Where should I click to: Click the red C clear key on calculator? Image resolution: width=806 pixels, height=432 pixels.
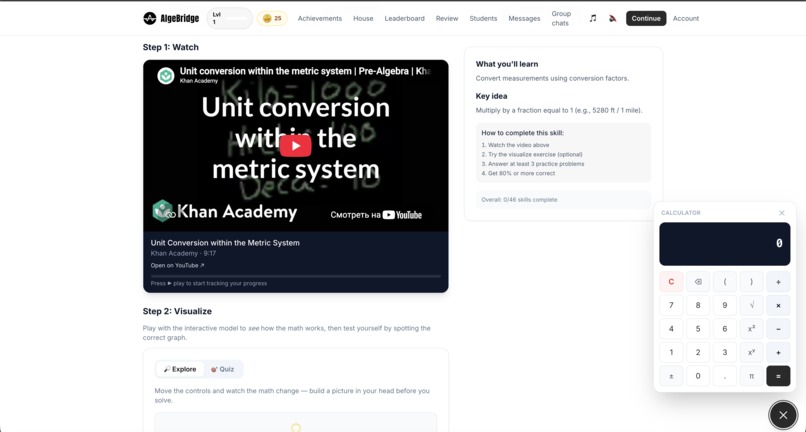pos(671,282)
